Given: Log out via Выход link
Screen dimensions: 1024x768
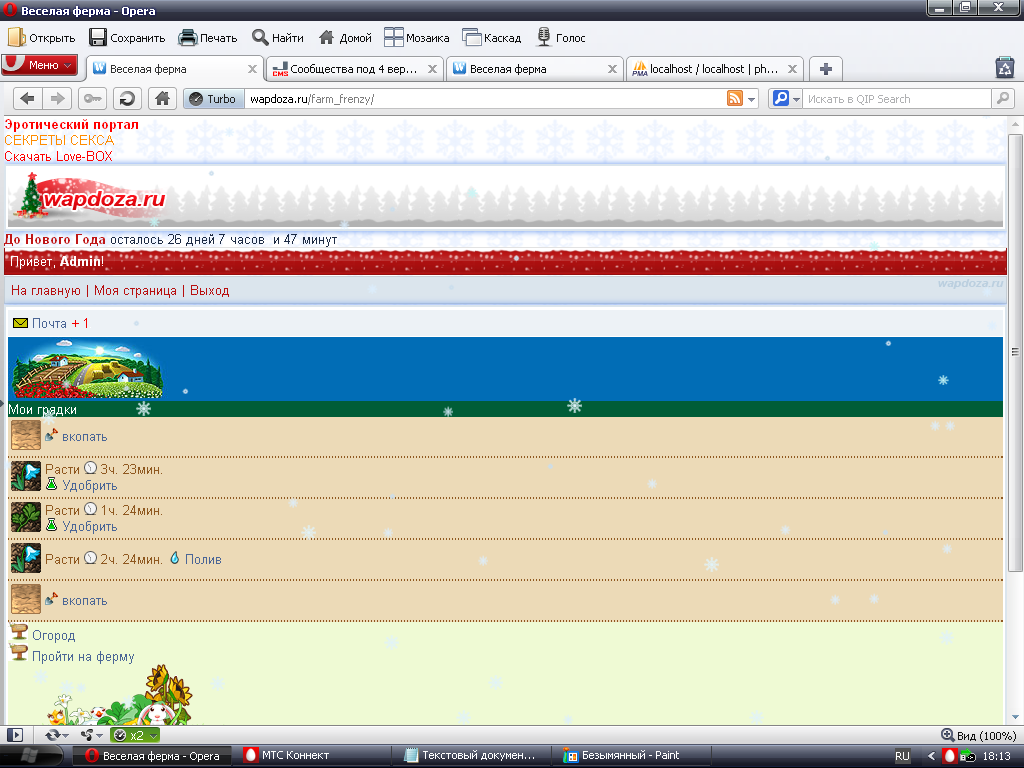Looking at the screenshot, I should pyautogui.click(x=210, y=291).
